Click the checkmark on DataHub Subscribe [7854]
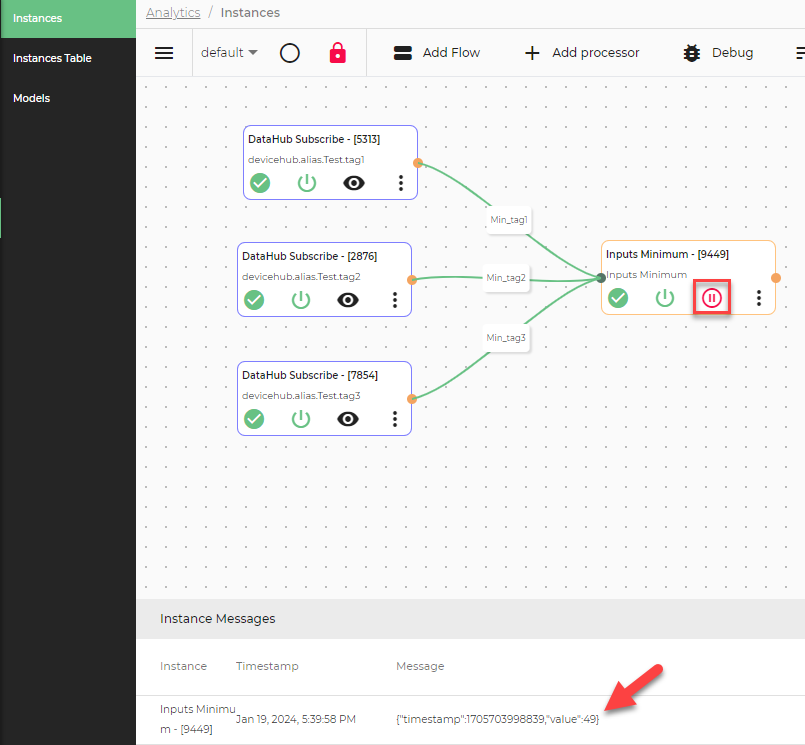805x745 pixels. click(255, 419)
